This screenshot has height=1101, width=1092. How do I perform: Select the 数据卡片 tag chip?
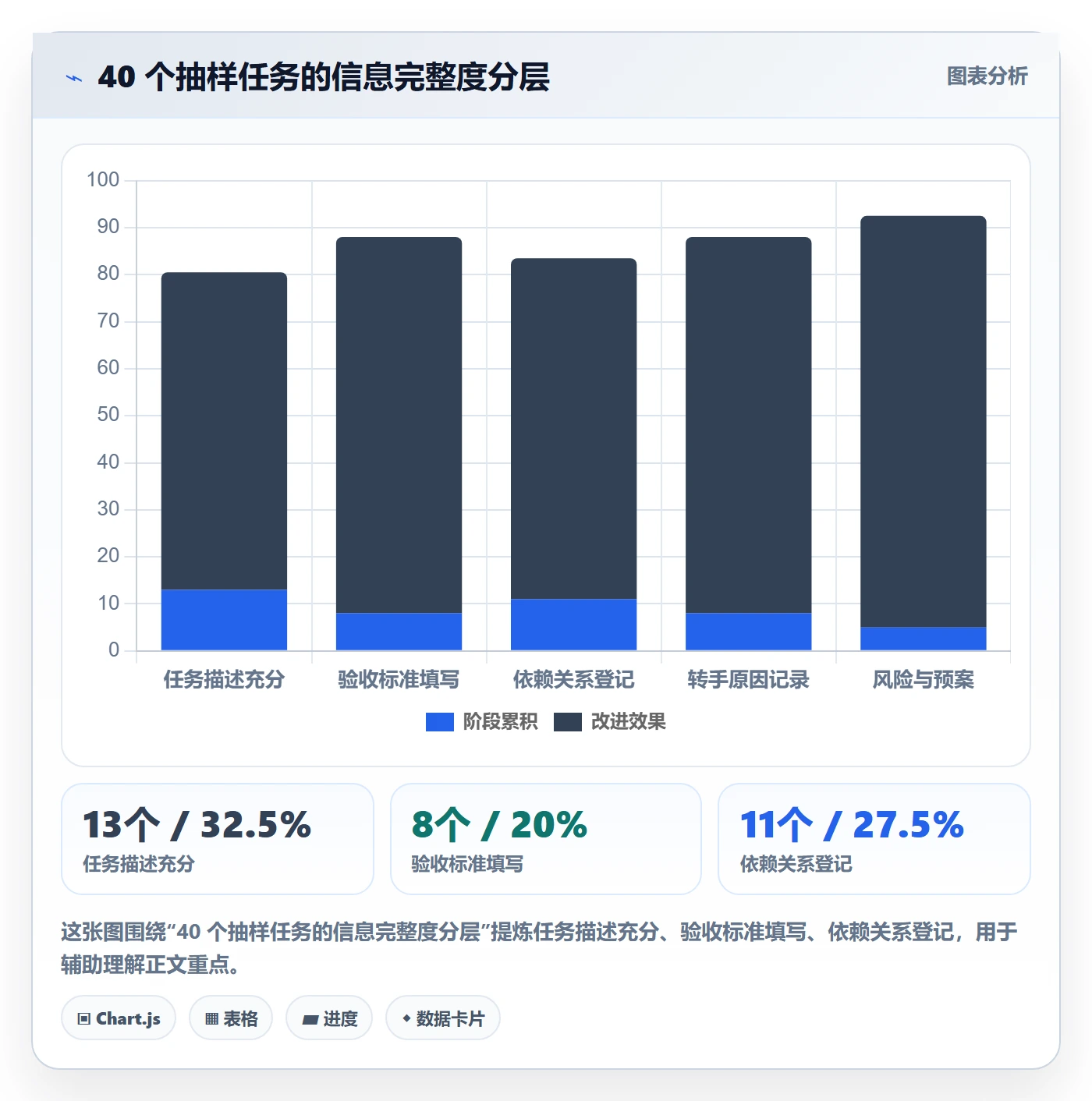[443, 1018]
